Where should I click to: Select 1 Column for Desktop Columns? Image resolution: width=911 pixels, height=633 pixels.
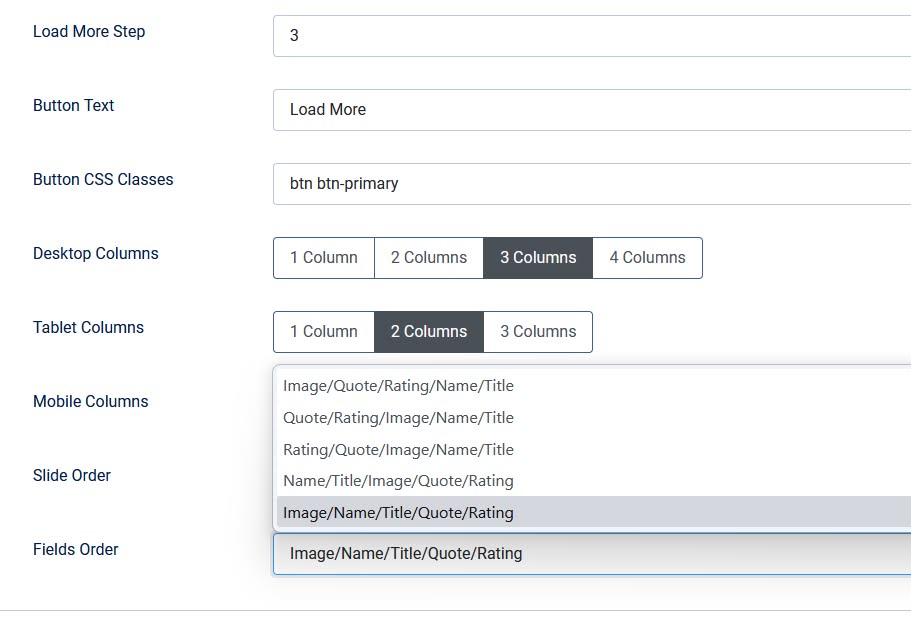[323, 257]
